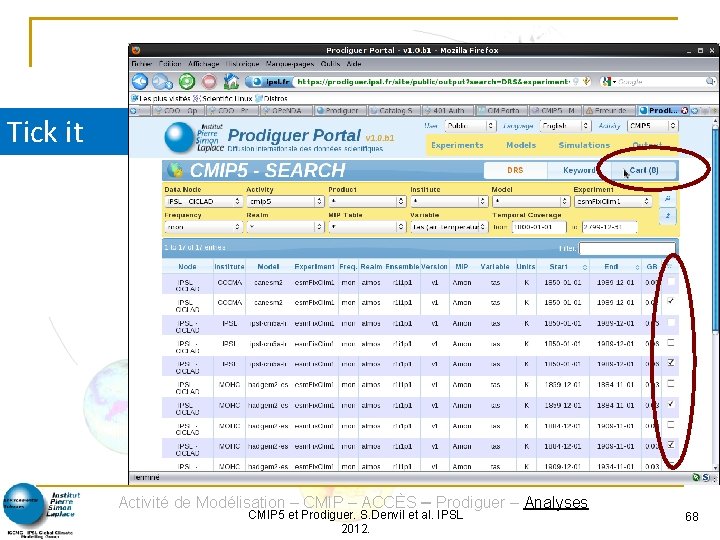The image size is (720, 540).
Task: Open the Institute dropdown
Action: [x=449, y=201]
